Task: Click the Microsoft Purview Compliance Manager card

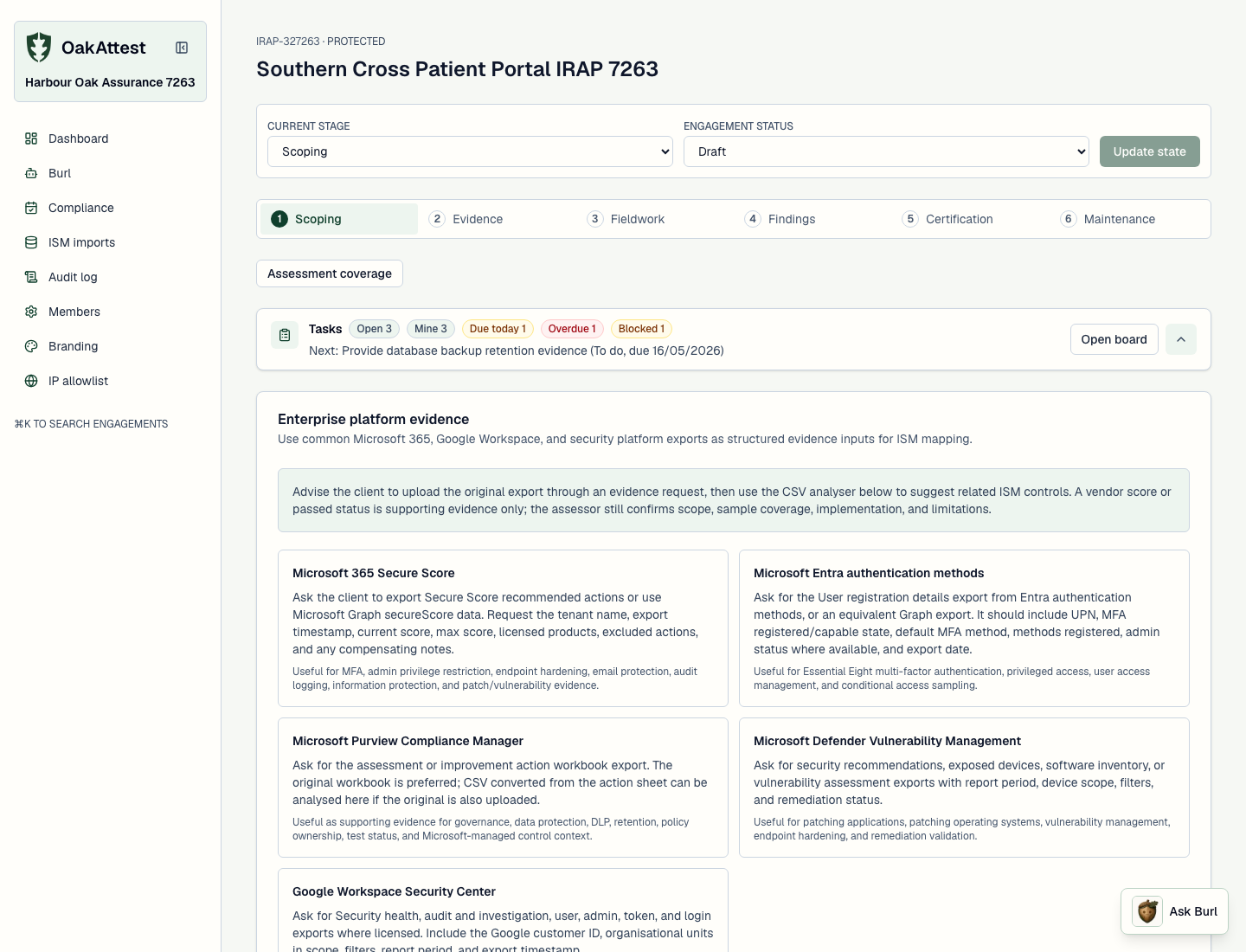Action: point(503,788)
